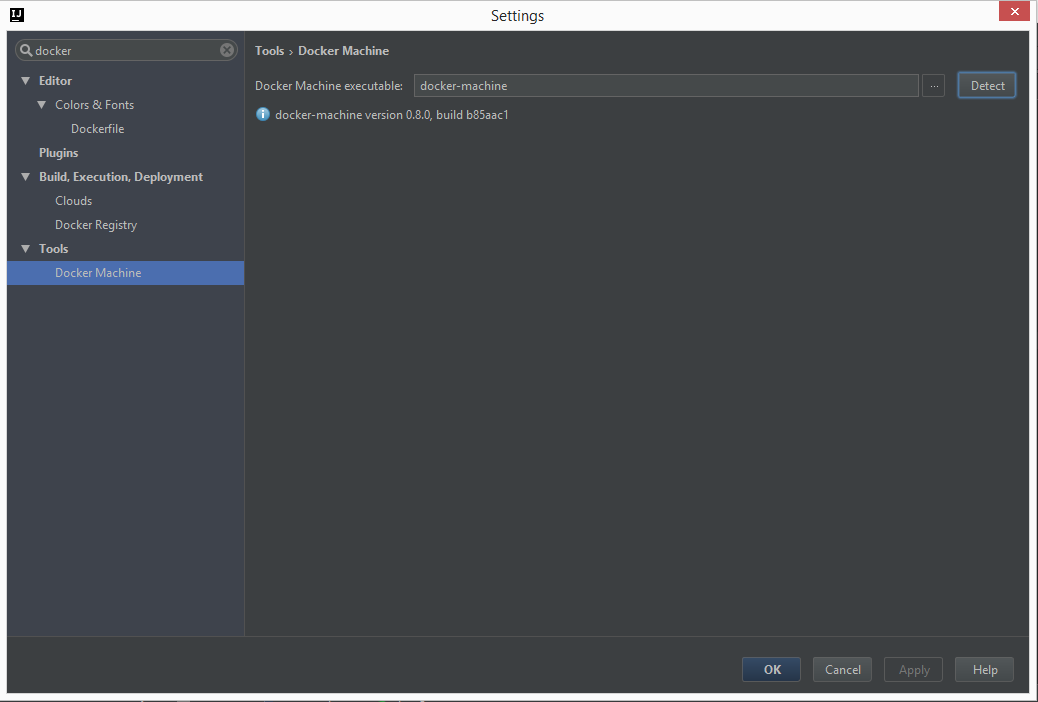Open Help for this settings page
This screenshot has width=1038, height=702.
click(984, 670)
